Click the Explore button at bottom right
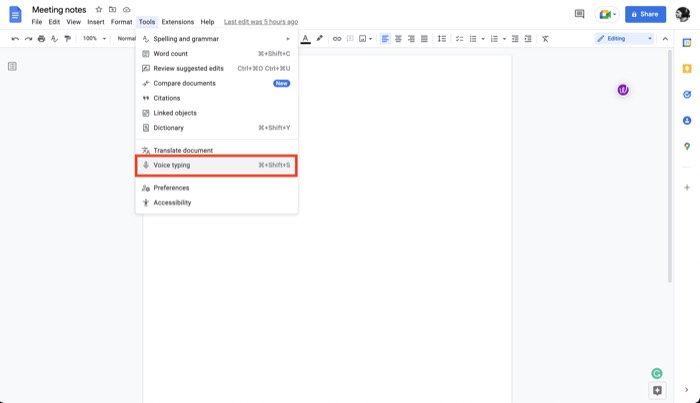This screenshot has width=700, height=403. click(657, 391)
